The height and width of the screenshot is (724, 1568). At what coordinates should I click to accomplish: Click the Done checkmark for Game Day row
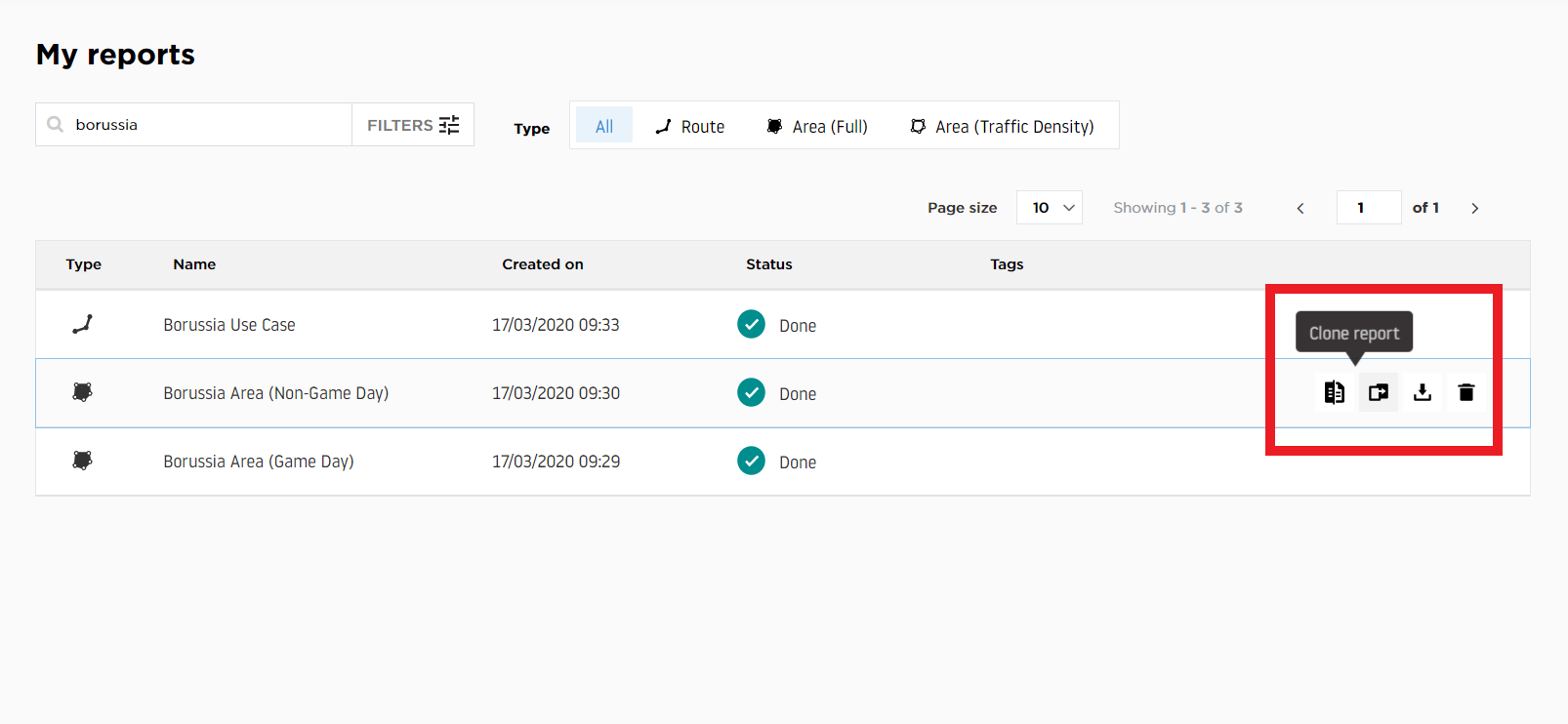click(x=751, y=461)
